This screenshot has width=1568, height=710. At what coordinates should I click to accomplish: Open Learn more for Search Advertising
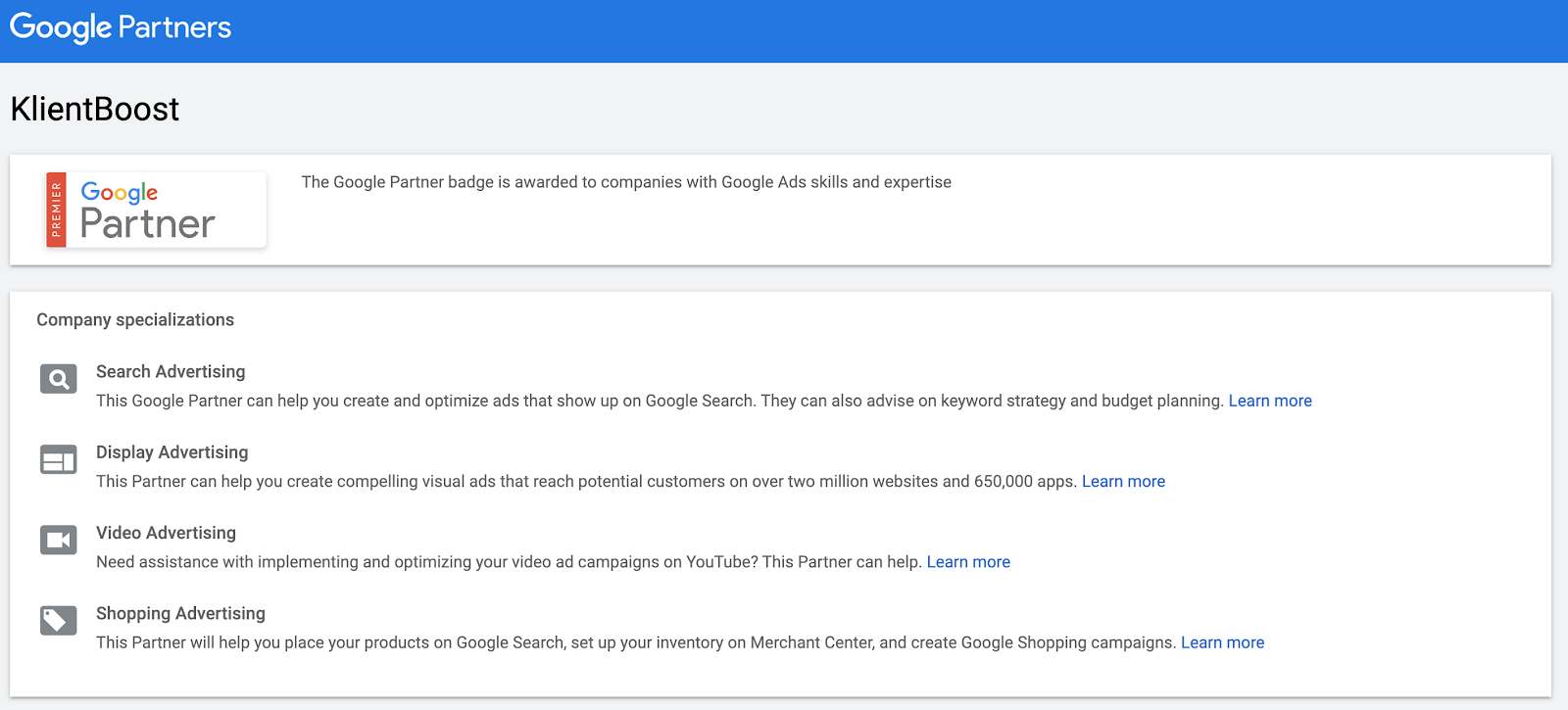point(1270,401)
